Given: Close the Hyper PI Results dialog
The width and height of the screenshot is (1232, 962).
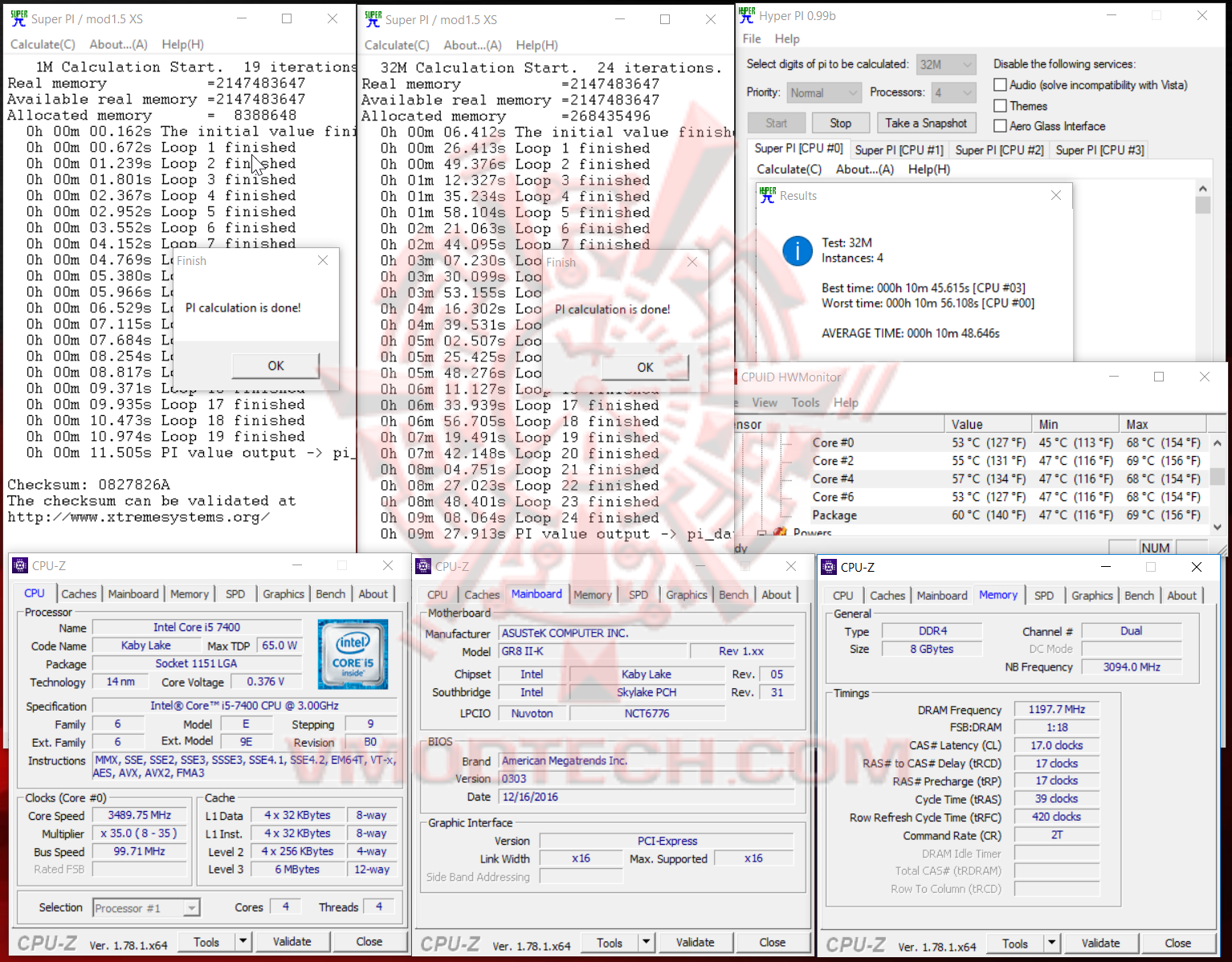Looking at the screenshot, I should click(x=1056, y=195).
